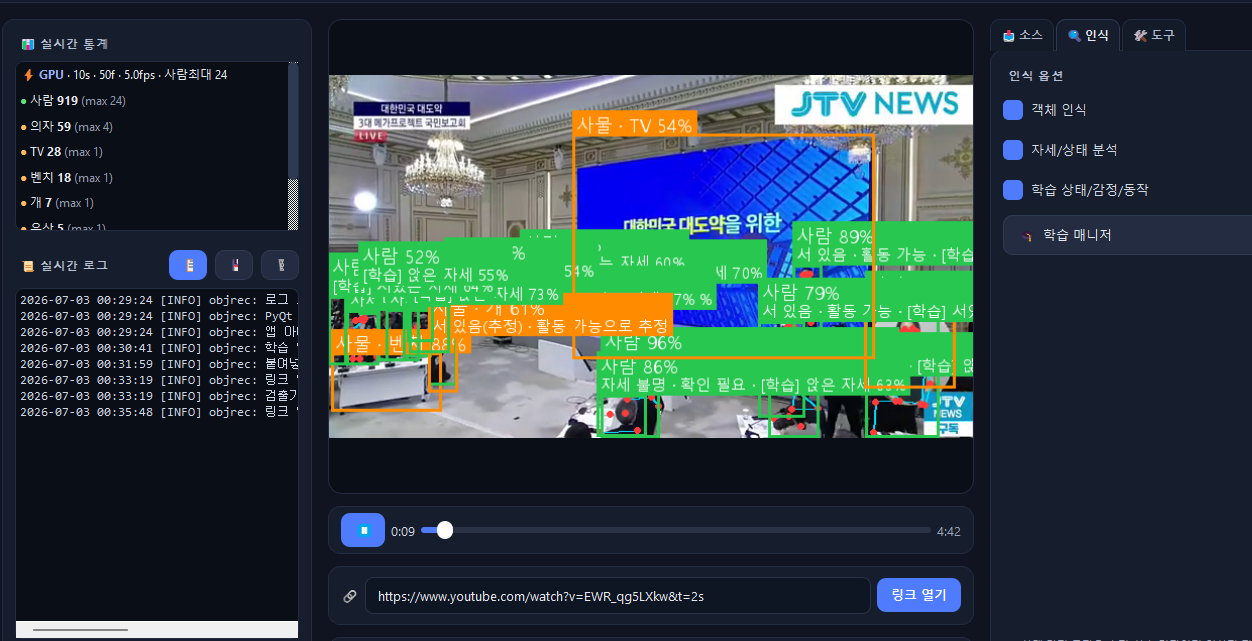This screenshot has width=1252, height=641.
Task: Click the 00:30:41 log entry
Action: 158,348
